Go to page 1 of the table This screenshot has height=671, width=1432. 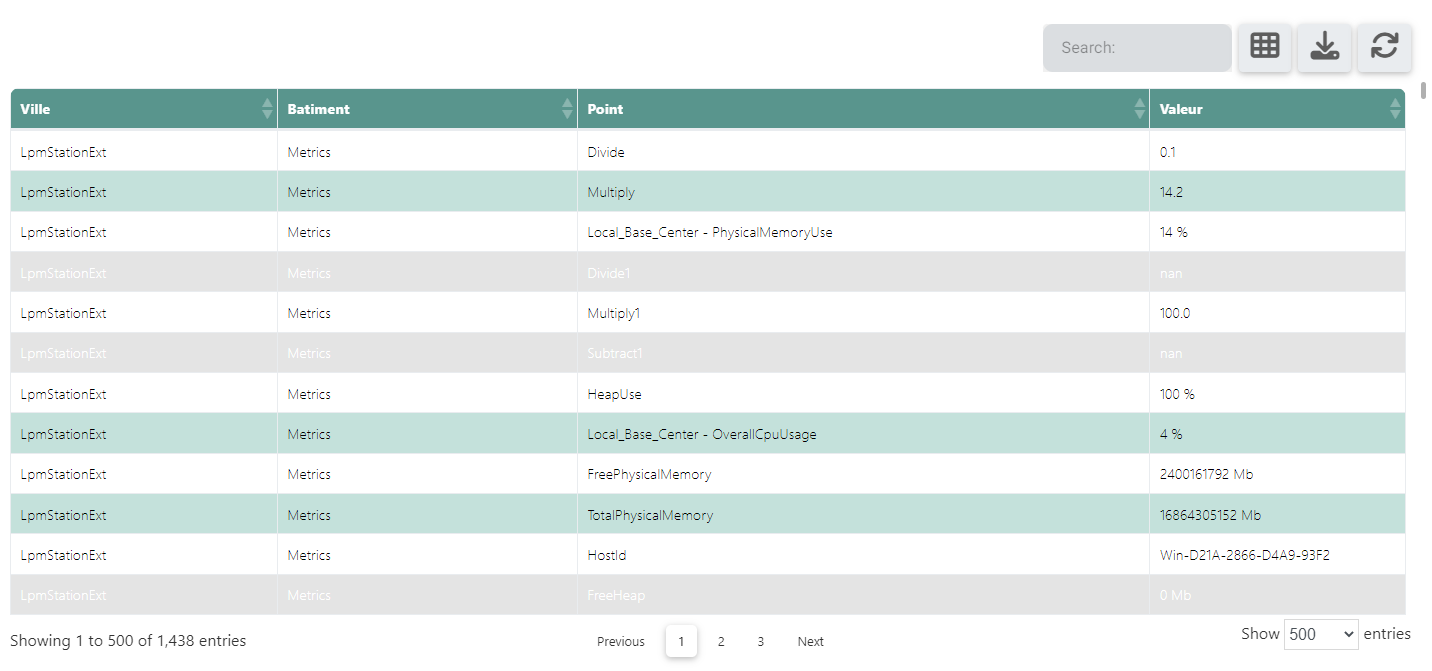coord(681,641)
